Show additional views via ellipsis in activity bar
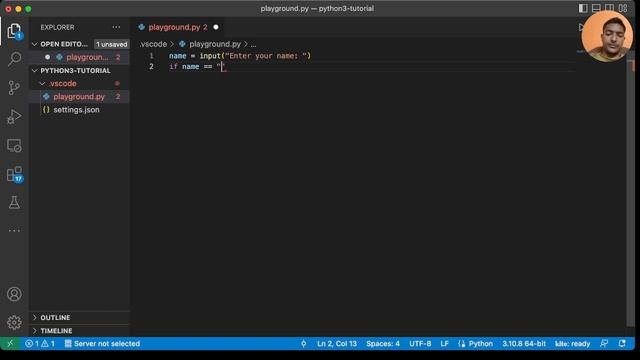The image size is (640, 360). coord(14,231)
